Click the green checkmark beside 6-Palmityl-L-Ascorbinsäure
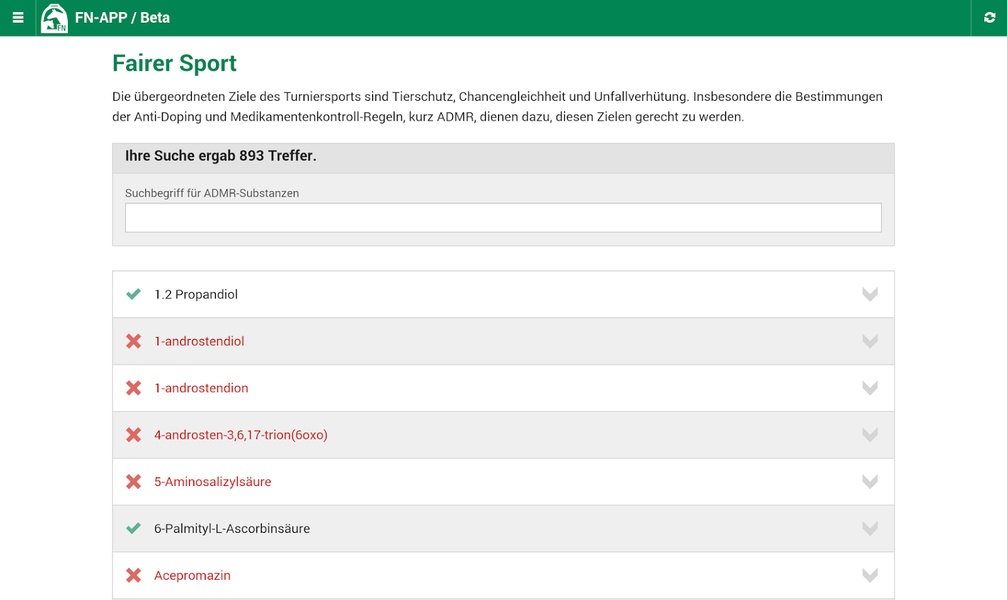Image resolution: width=1007 pixels, height=600 pixels. (134, 529)
